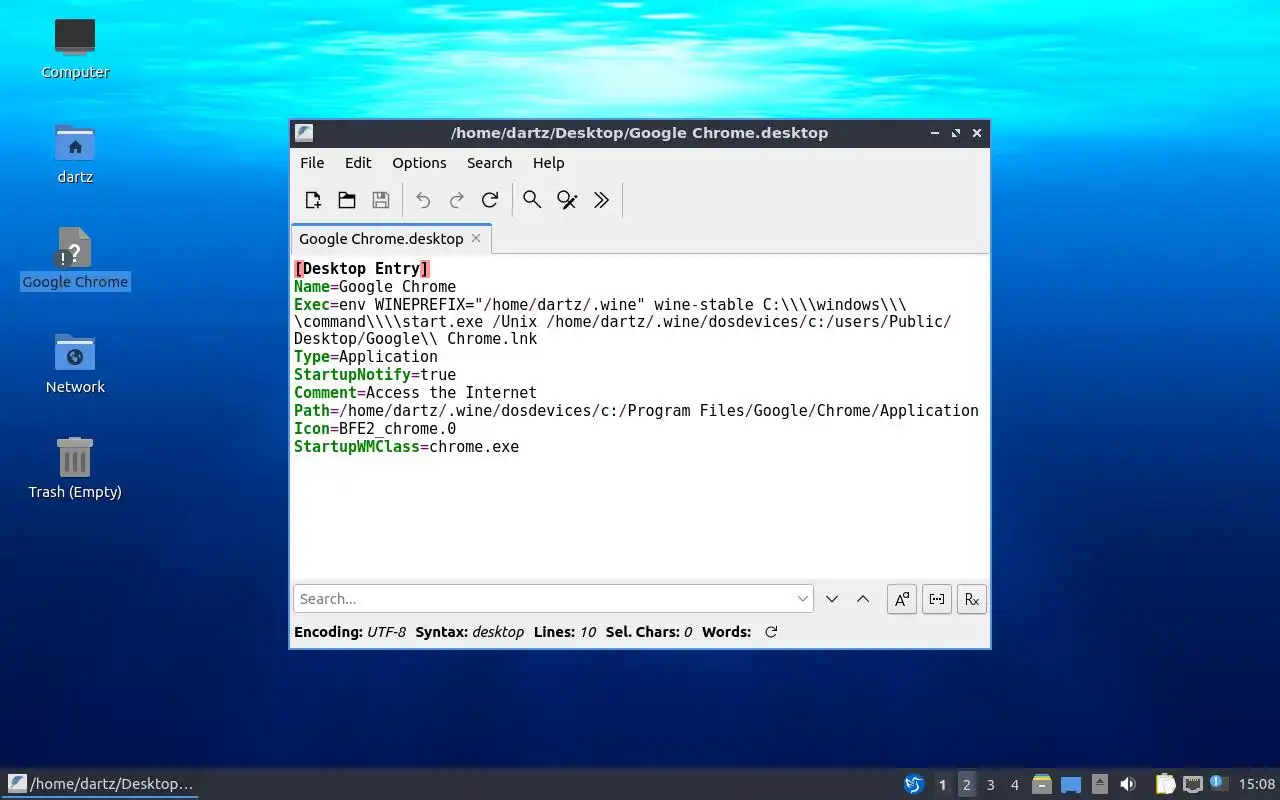Viewport: 1280px width, 800px height.
Task: Refresh the word count in status bar
Action: (771, 632)
